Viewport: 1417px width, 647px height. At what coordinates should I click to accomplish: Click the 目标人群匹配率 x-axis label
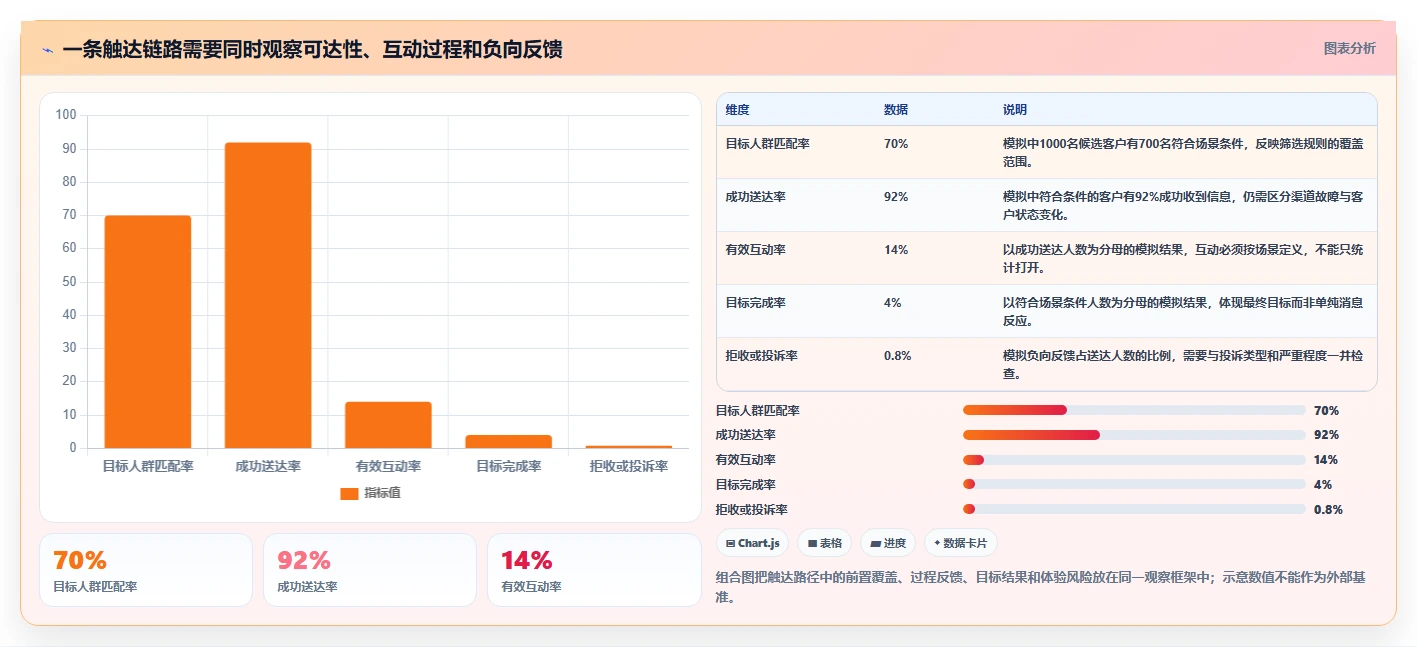pyautogui.click(x=148, y=466)
